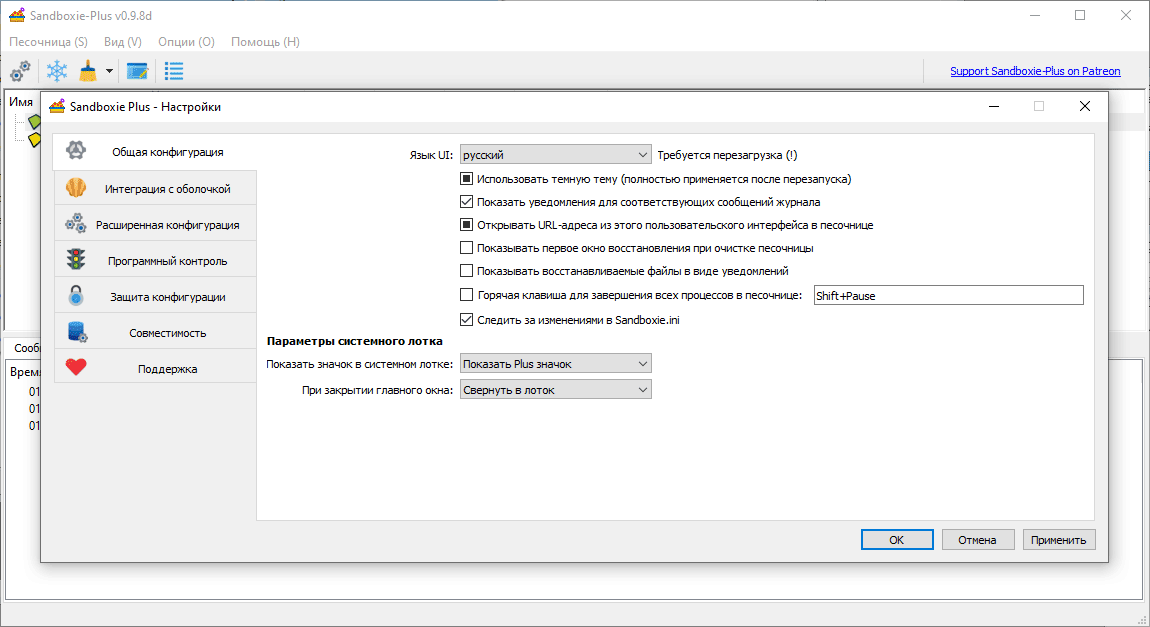Image resolution: width=1150 pixels, height=627 pixels.
Task: Enable Показывать первое окно восстановления checkbox
Action: click(466, 248)
